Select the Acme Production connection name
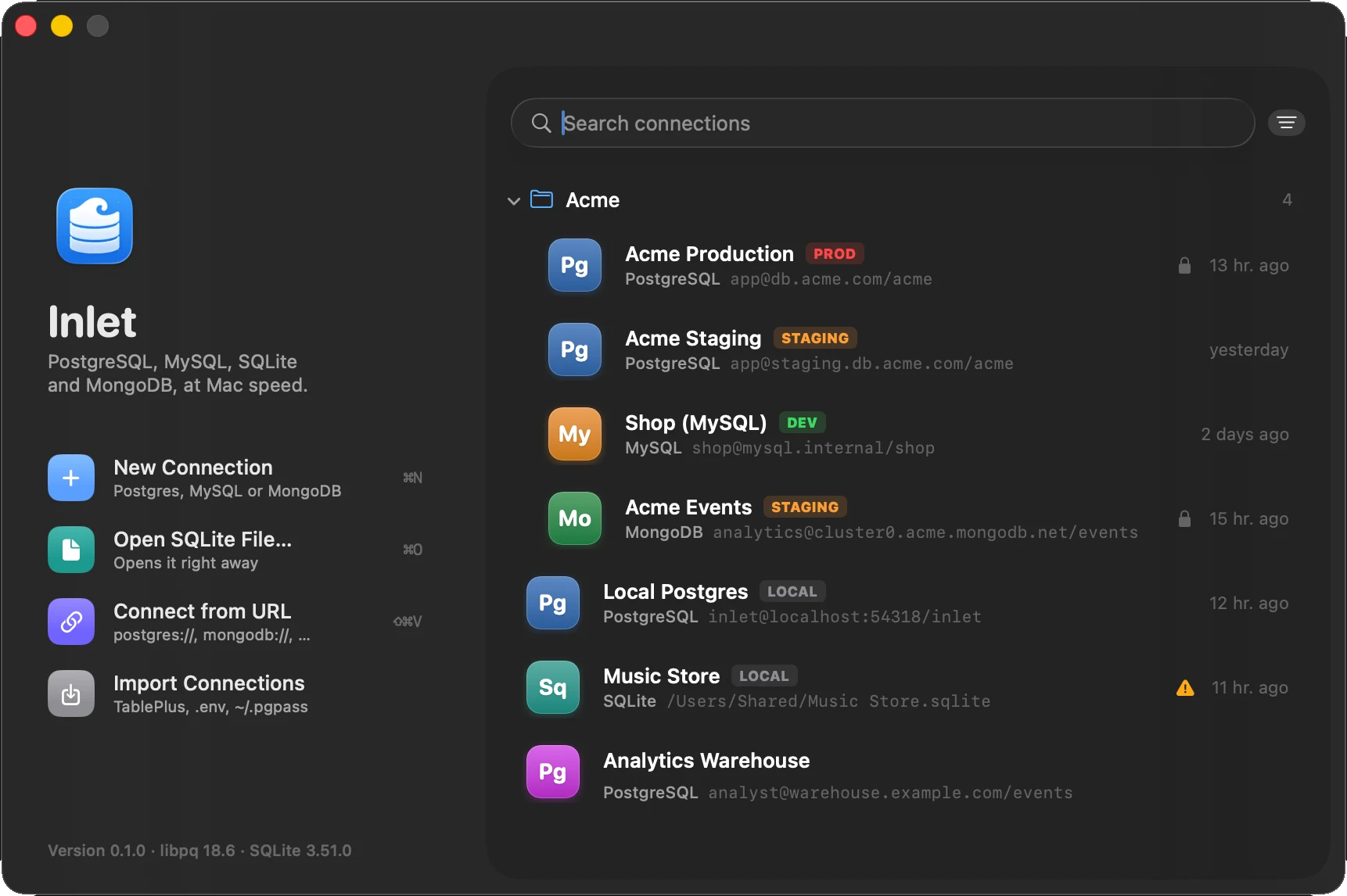This screenshot has height=896, width=1347. [709, 254]
